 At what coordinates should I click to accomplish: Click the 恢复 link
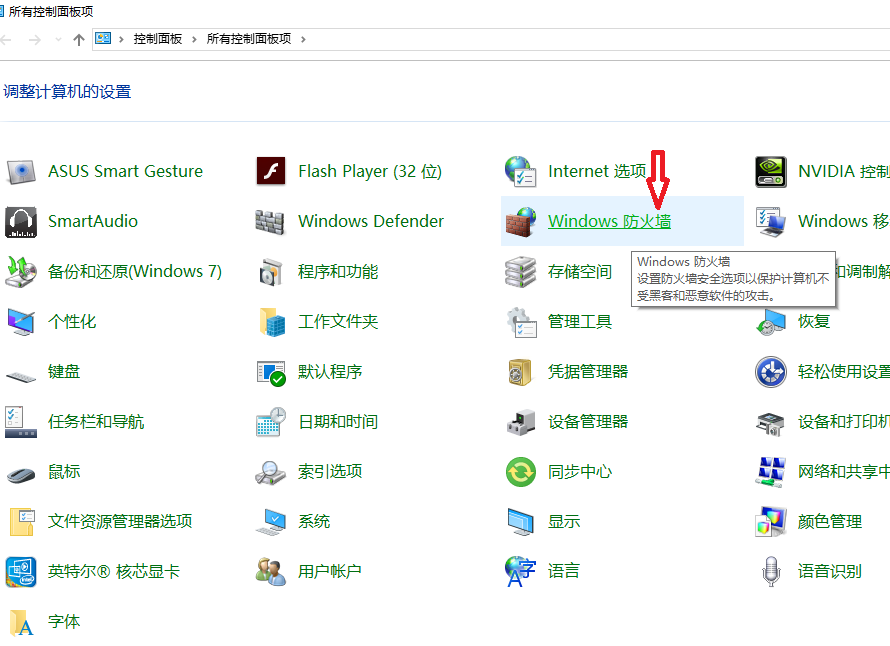pyautogui.click(x=813, y=322)
